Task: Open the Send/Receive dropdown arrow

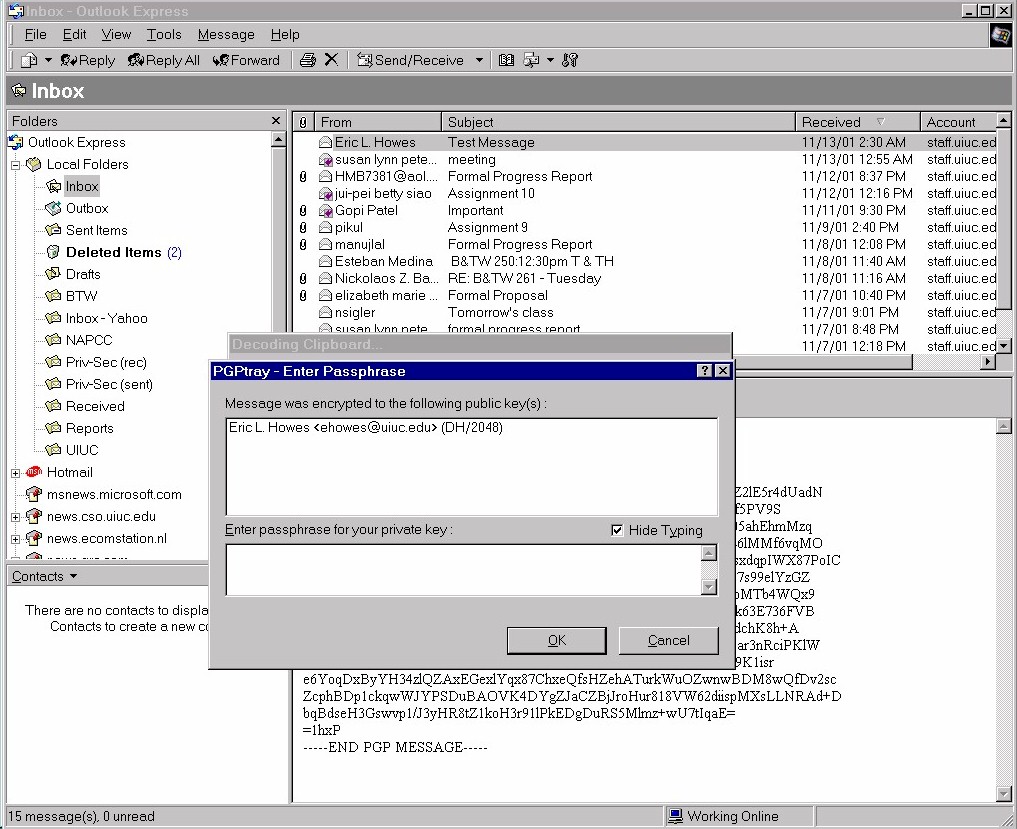Action: (479, 60)
